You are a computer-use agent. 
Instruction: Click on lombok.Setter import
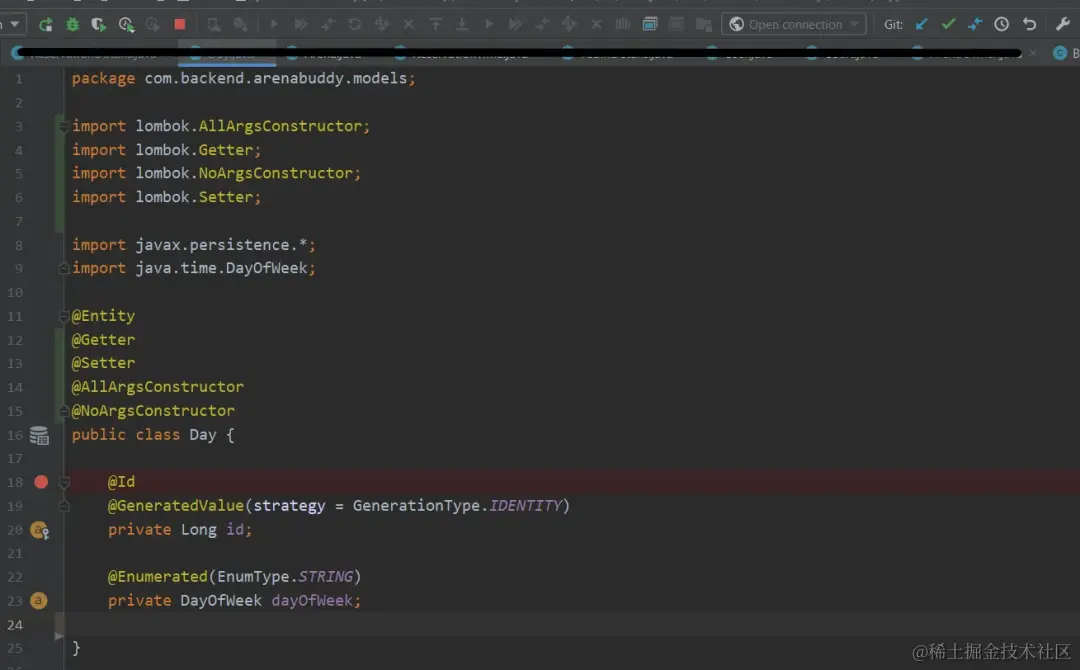198,197
